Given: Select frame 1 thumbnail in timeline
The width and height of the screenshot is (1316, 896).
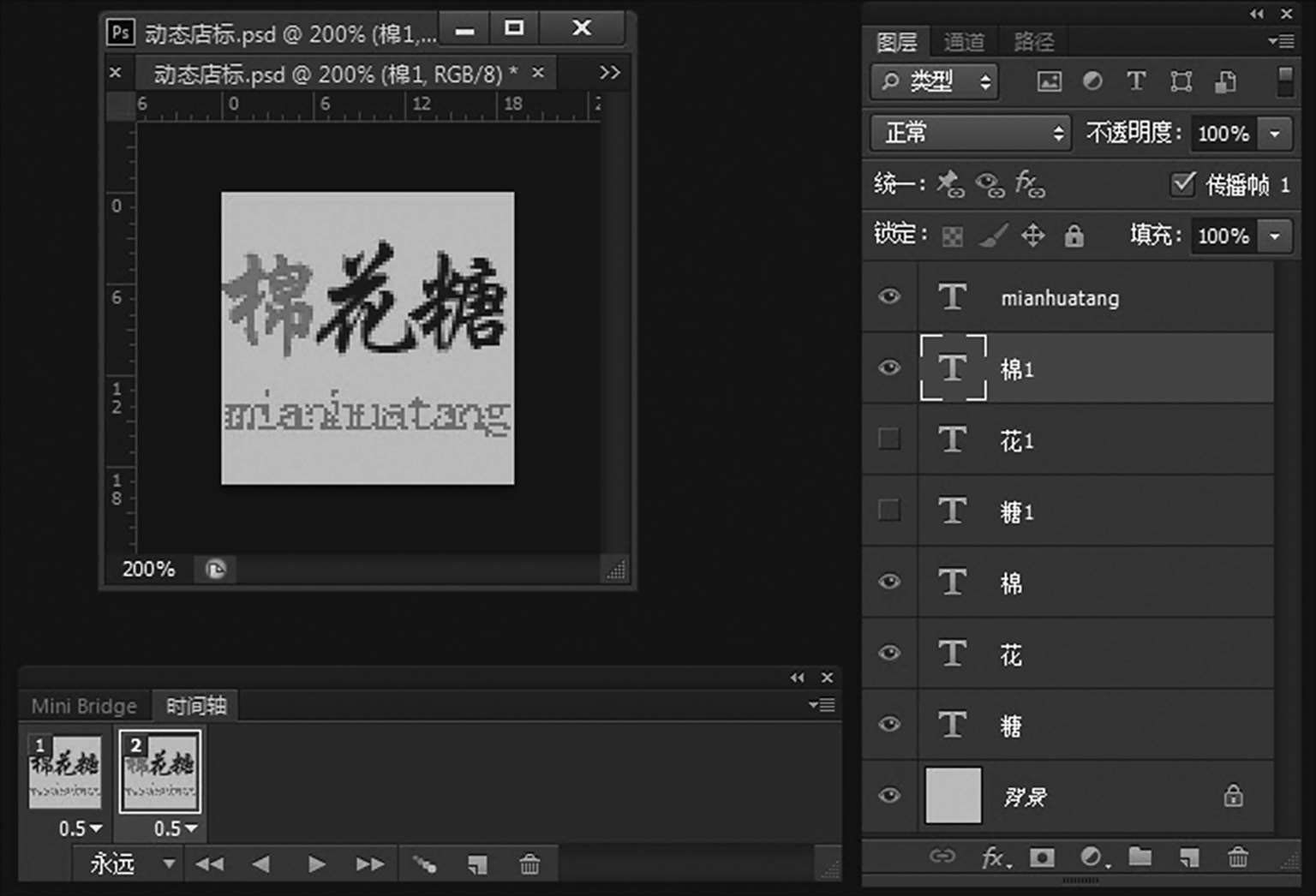Looking at the screenshot, I should pyautogui.click(x=65, y=771).
